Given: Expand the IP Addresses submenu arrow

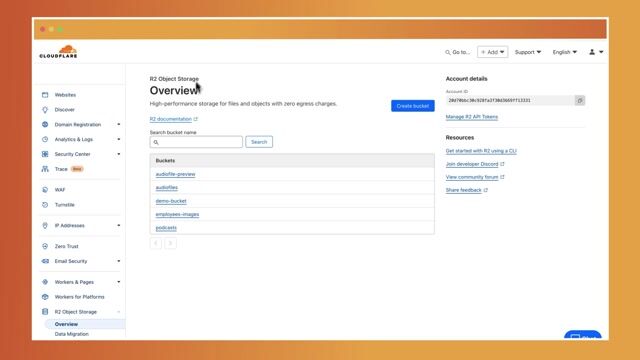Looking at the screenshot, I should [119, 225].
